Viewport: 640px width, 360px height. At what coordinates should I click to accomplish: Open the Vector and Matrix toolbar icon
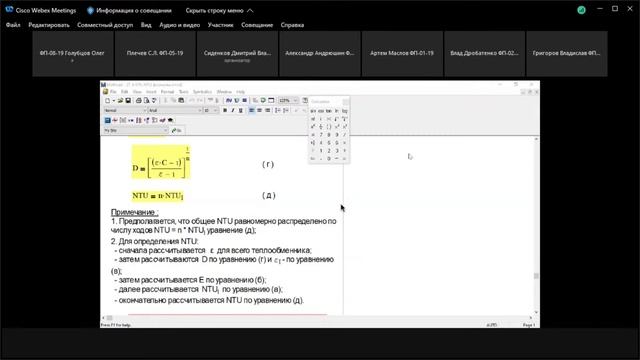pos(123,120)
